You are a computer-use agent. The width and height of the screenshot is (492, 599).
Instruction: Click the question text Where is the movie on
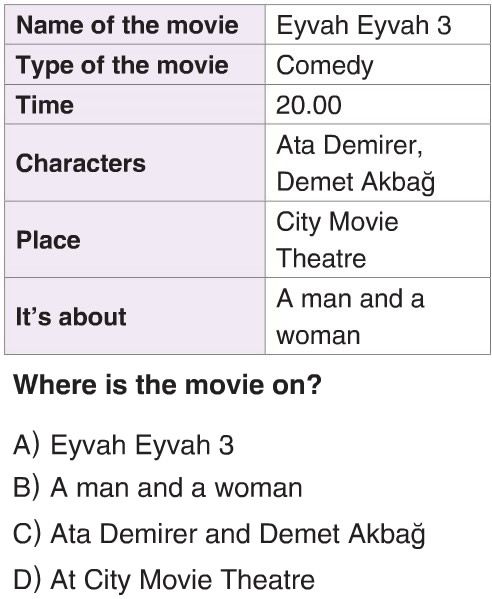pos(168,385)
